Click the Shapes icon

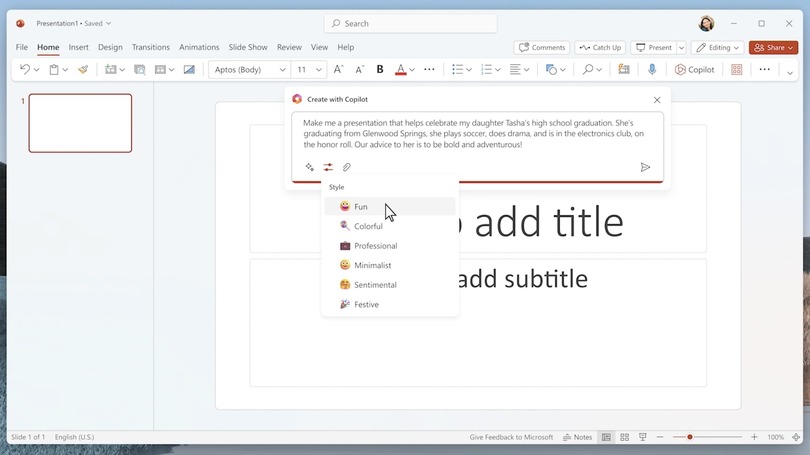click(551, 69)
